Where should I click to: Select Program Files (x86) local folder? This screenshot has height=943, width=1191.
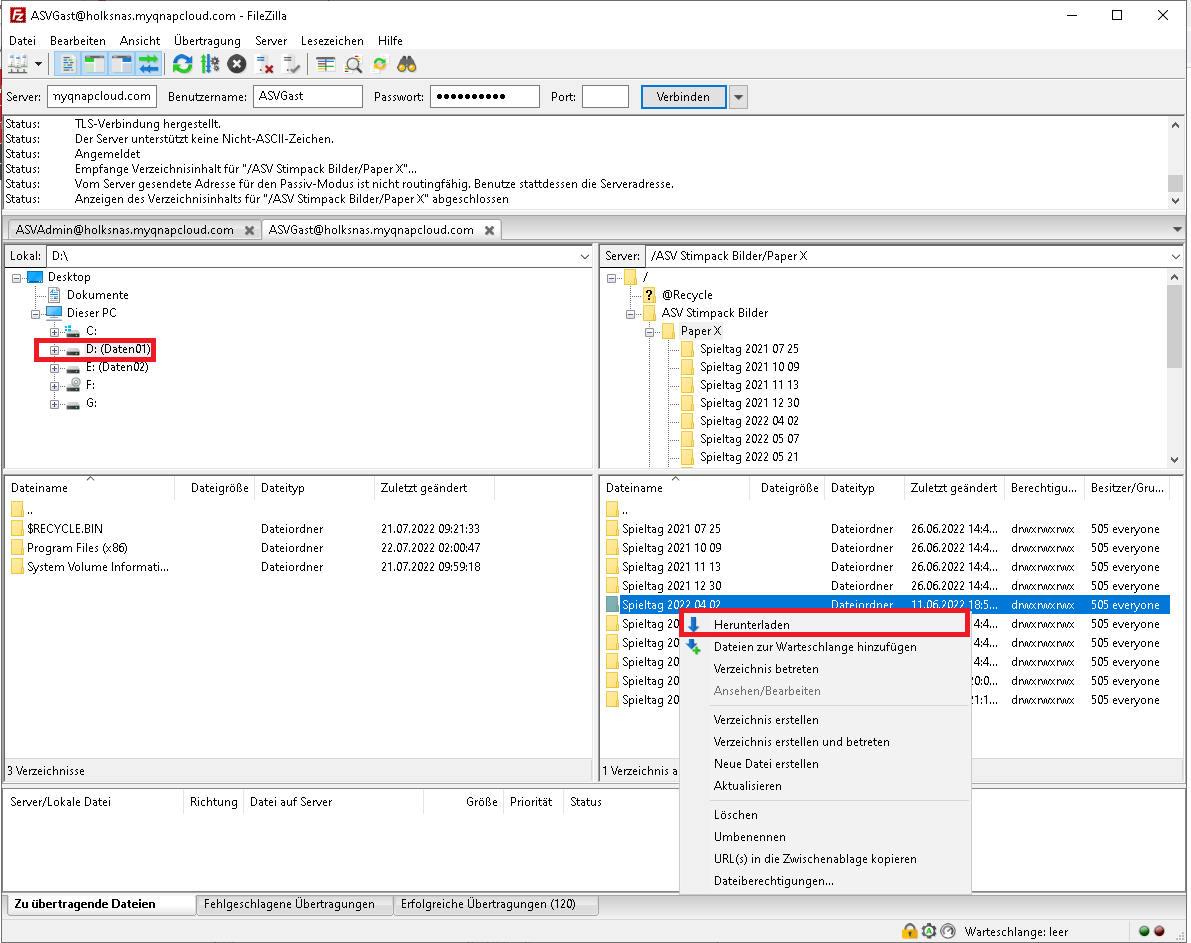(77, 548)
